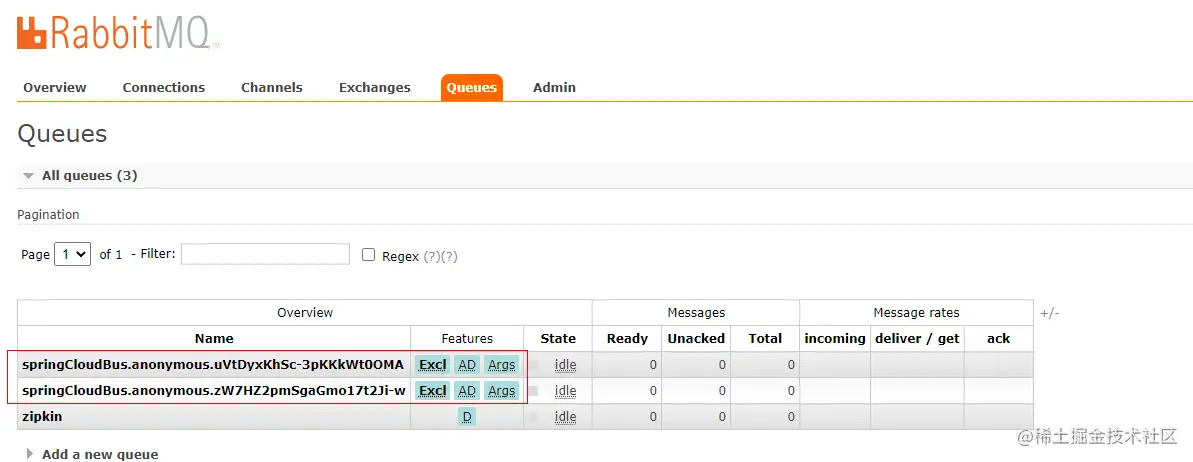Sort by the incoming rate header

click(835, 339)
